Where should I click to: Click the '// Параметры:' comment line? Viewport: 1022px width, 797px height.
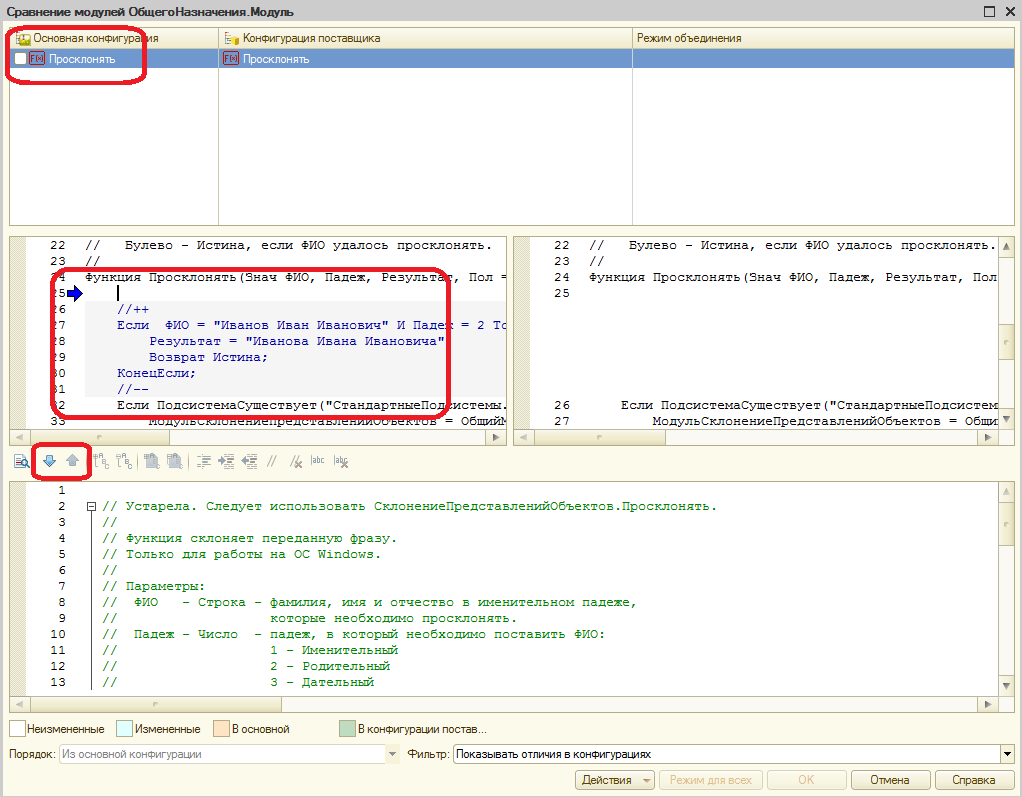pyautogui.click(x=154, y=587)
